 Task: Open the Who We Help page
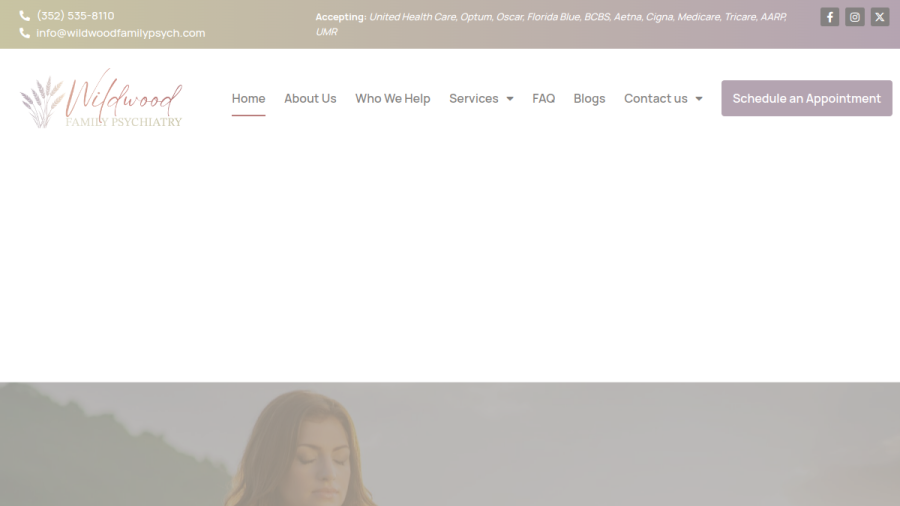tap(393, 99)
